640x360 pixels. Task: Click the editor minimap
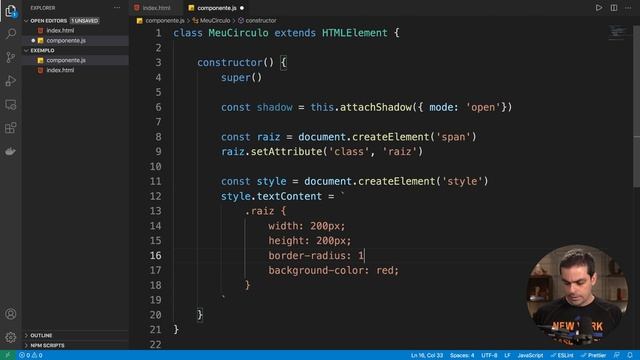pyautogui.click(x=618, y=33)
